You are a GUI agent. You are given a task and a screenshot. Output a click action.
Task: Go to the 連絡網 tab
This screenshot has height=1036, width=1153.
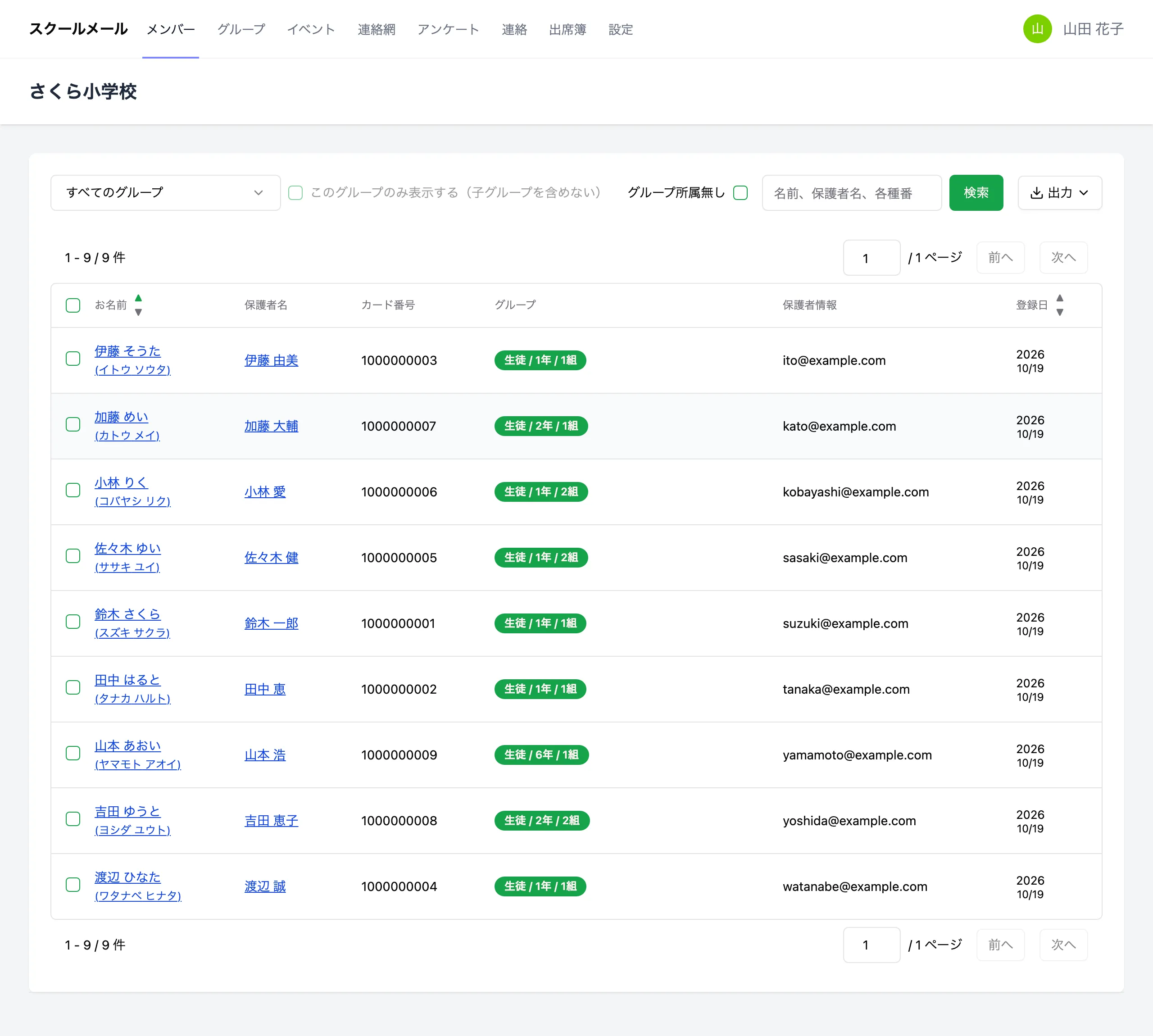[376, 29]
